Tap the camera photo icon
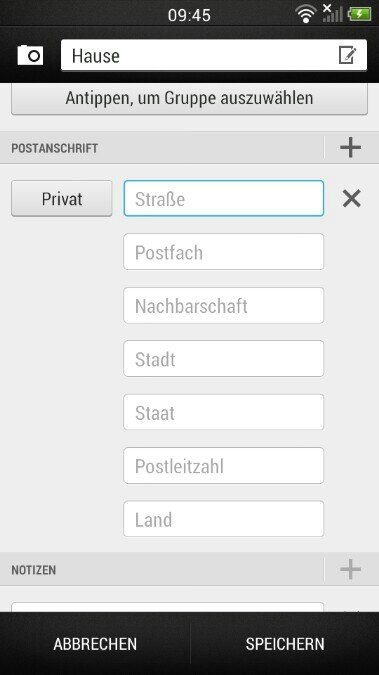 coord(30,55)
